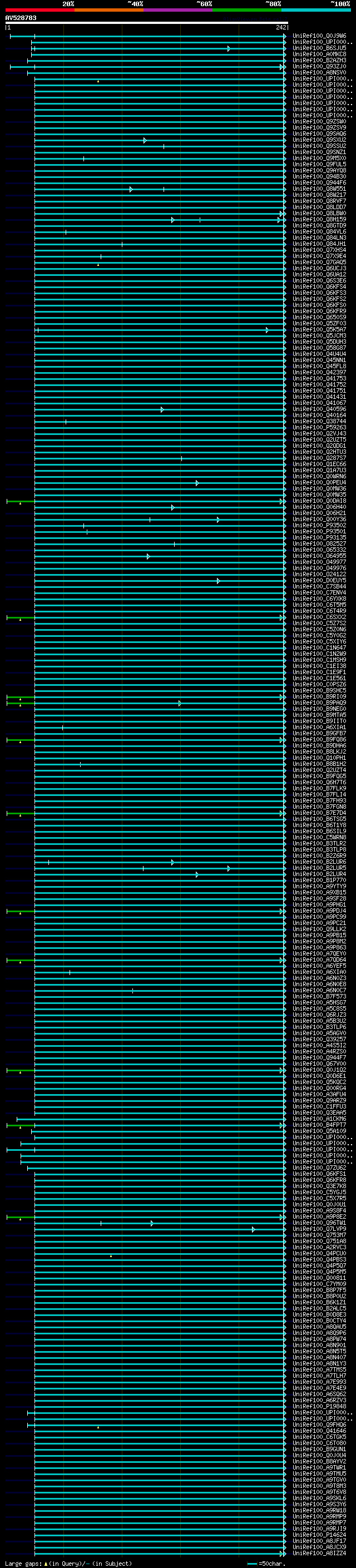356x1568 pixels.
Task: Click the Large gaps legend text
Action: 68,1563
